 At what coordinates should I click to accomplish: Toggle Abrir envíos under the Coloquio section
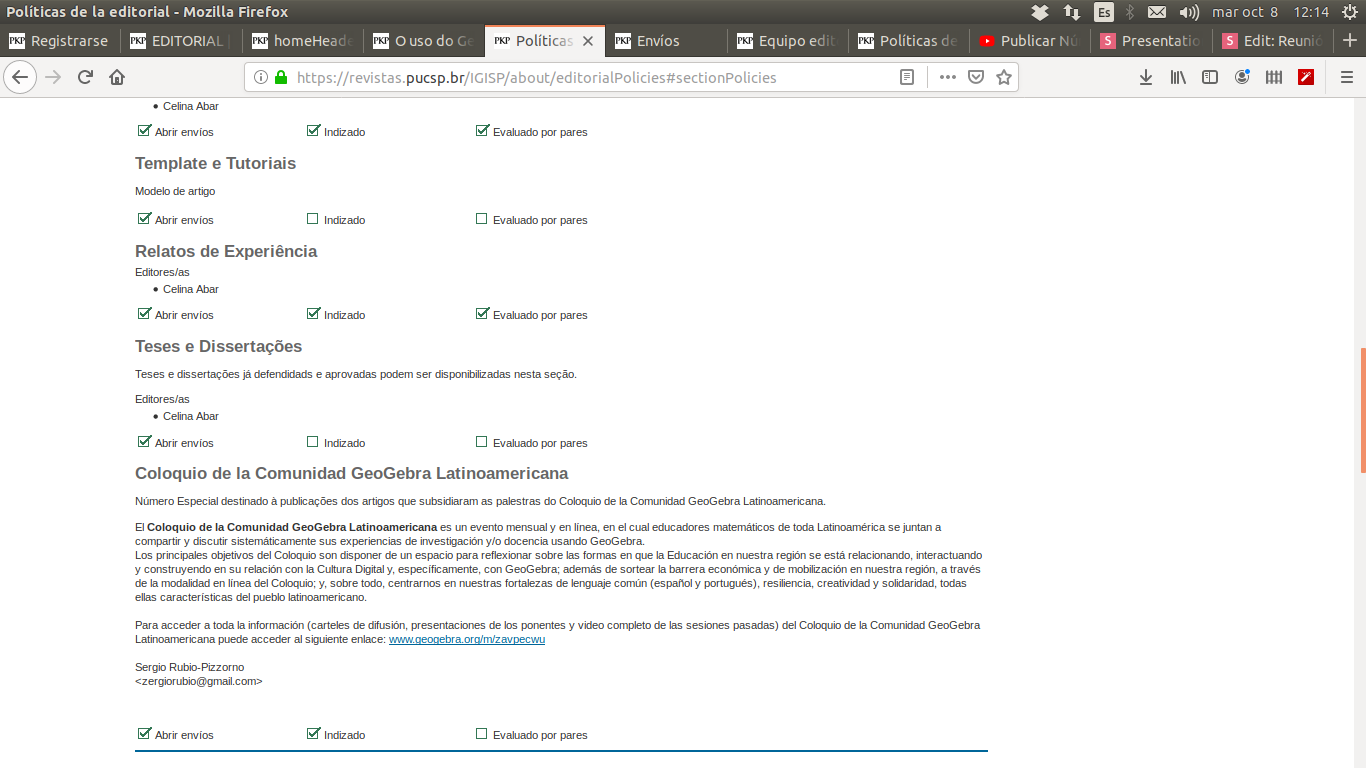[x=144, y=733]
